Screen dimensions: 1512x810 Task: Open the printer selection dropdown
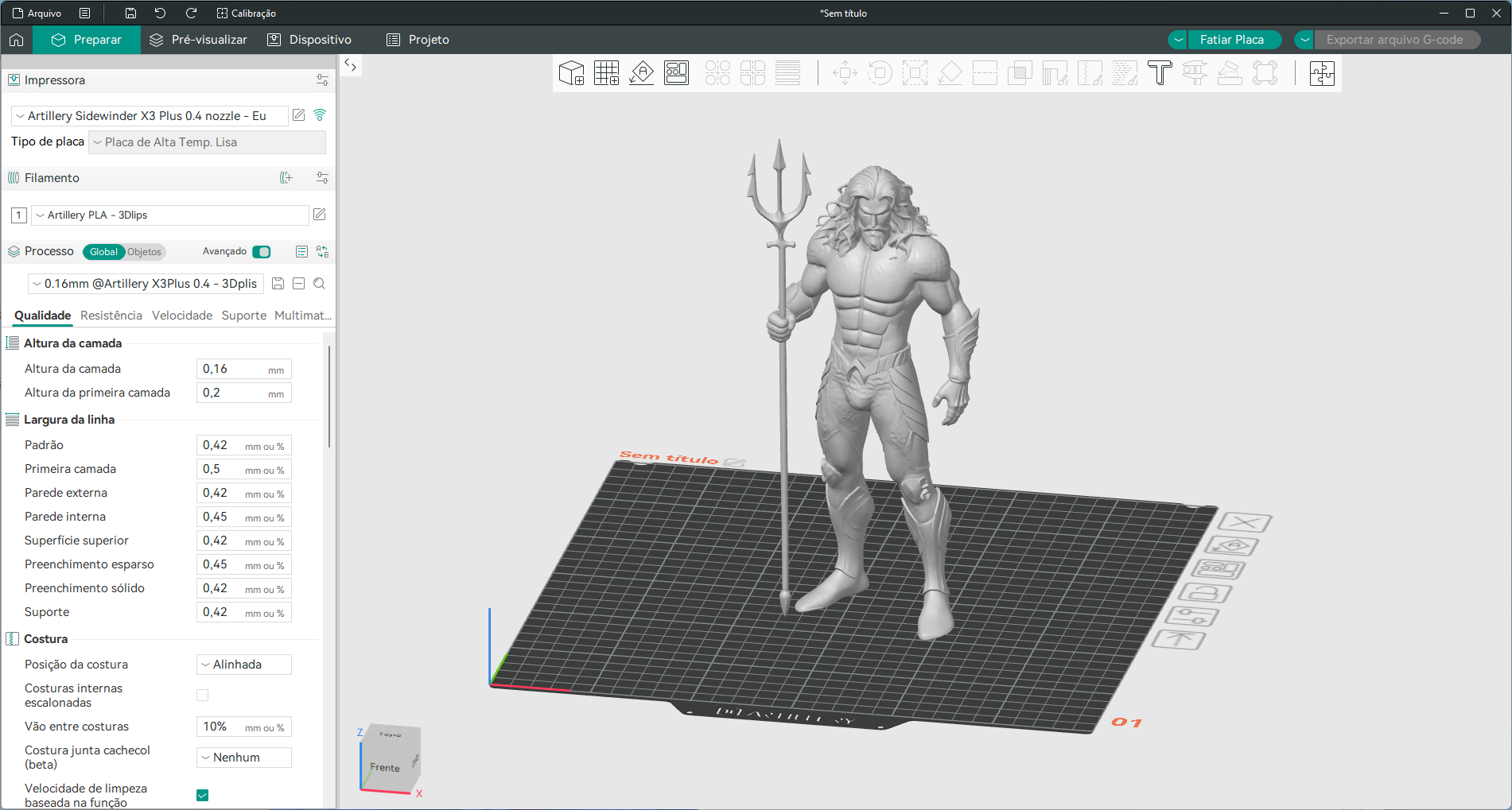coord(150,116)
